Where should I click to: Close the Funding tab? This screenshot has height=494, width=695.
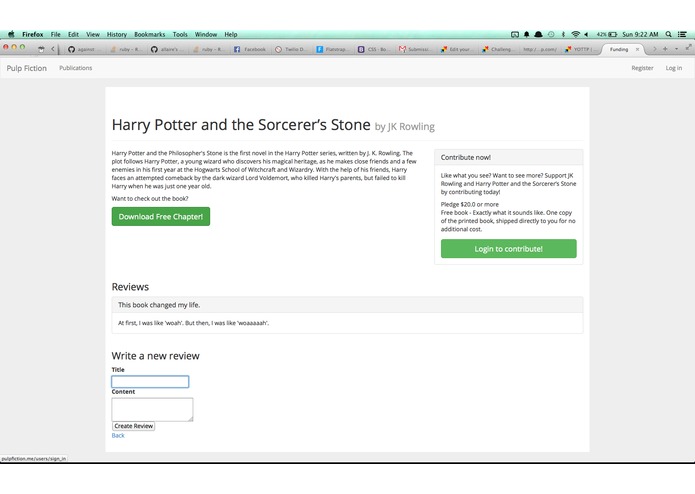click(x=637, y=49)
